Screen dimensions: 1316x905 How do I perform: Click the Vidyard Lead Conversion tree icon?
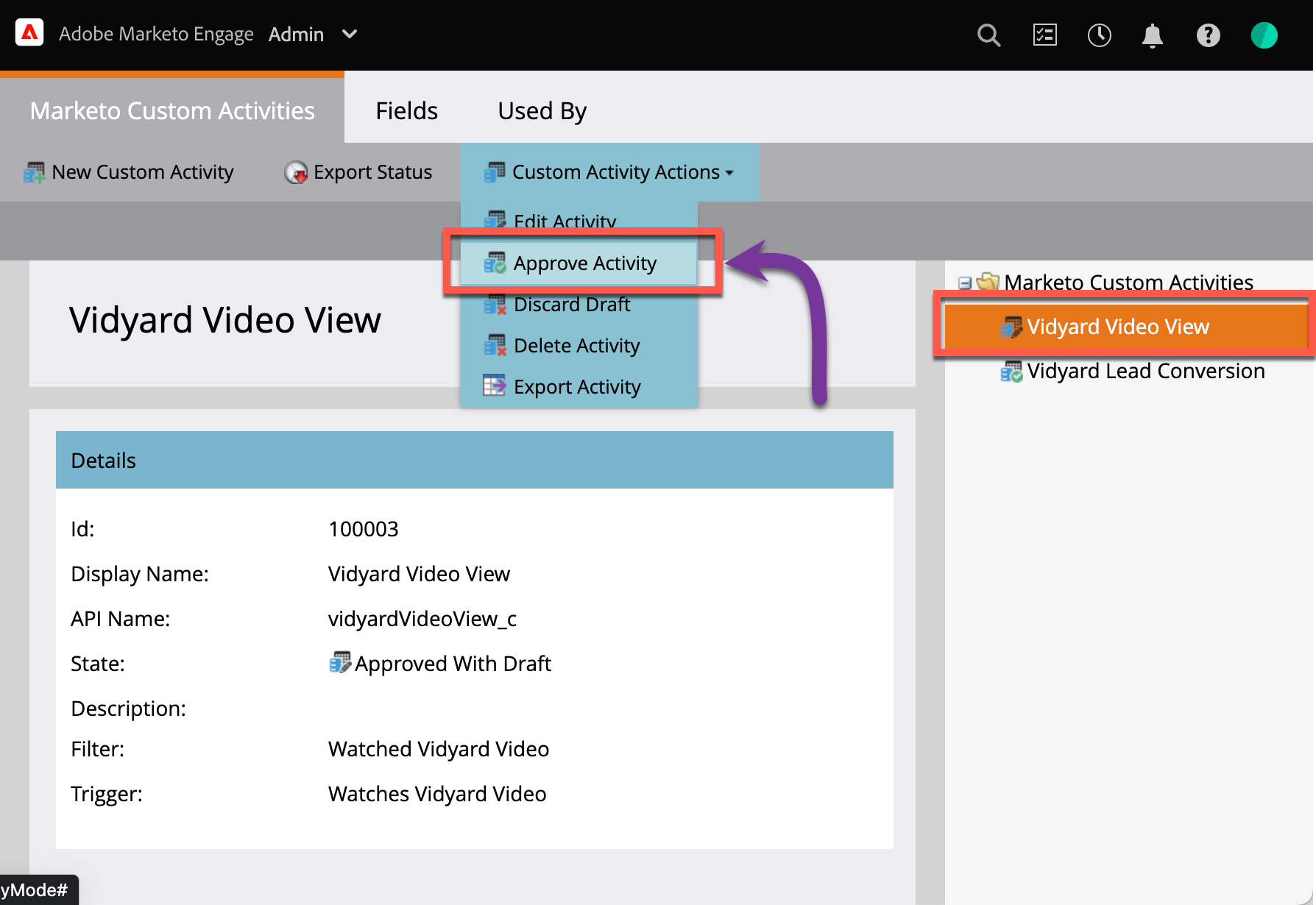(x=1011, y=371)
